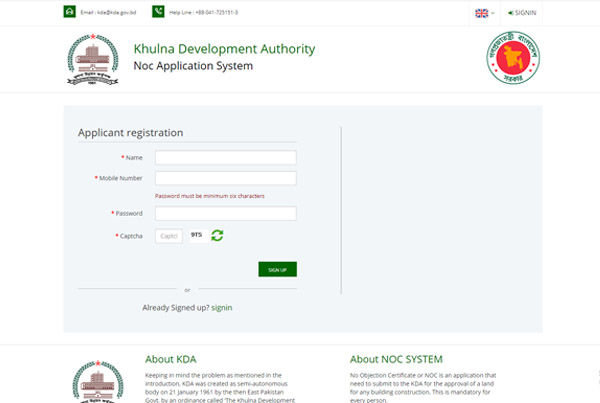This screenshot has height=403, width=600.
Task: Click the signin link below the form
Action: (x=222, y=308)
